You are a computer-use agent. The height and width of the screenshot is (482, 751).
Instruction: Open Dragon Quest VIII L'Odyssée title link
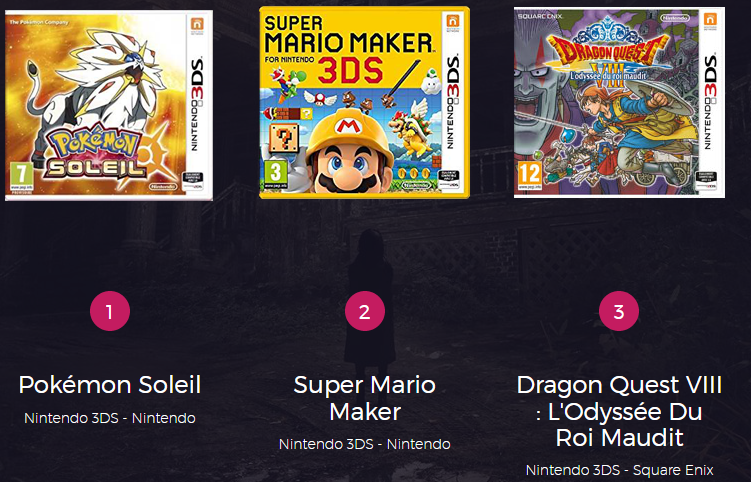[619, 411]
